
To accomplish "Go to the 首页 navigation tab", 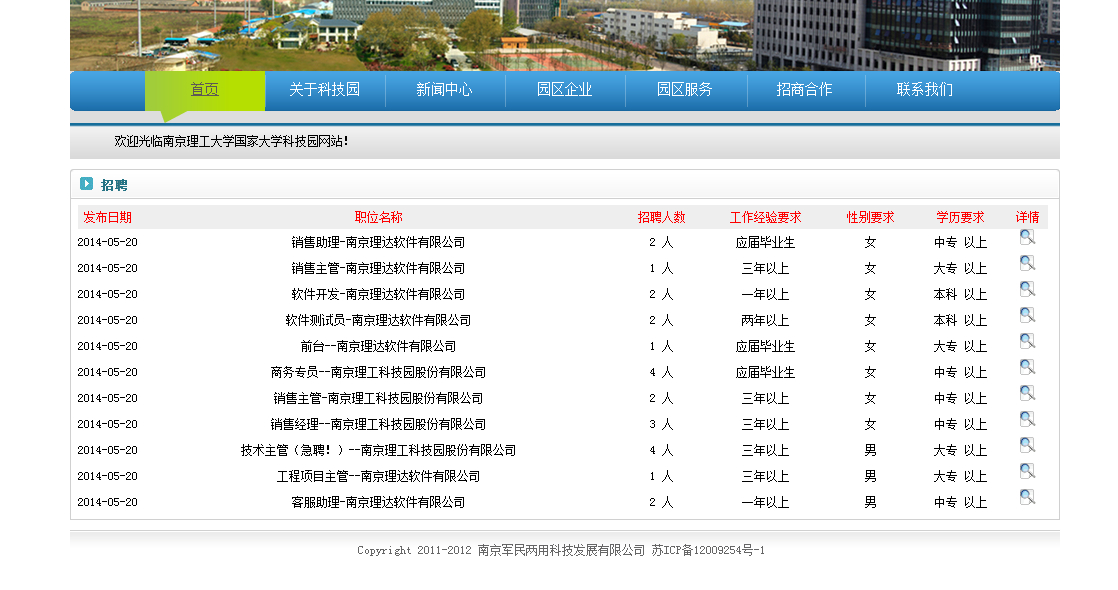I will pyautogui.click(x=205, y=90).
